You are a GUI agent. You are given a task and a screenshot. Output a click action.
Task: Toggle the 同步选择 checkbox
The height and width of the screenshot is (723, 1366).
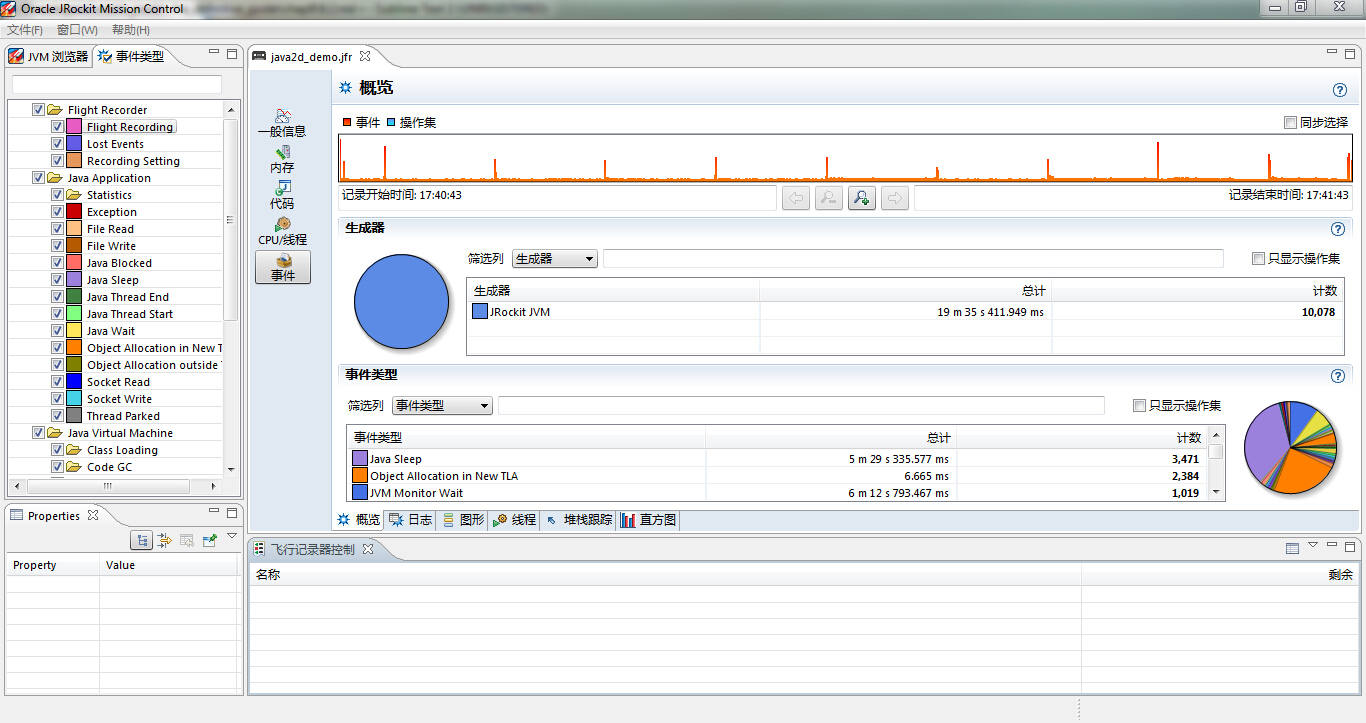point(1290,122)
